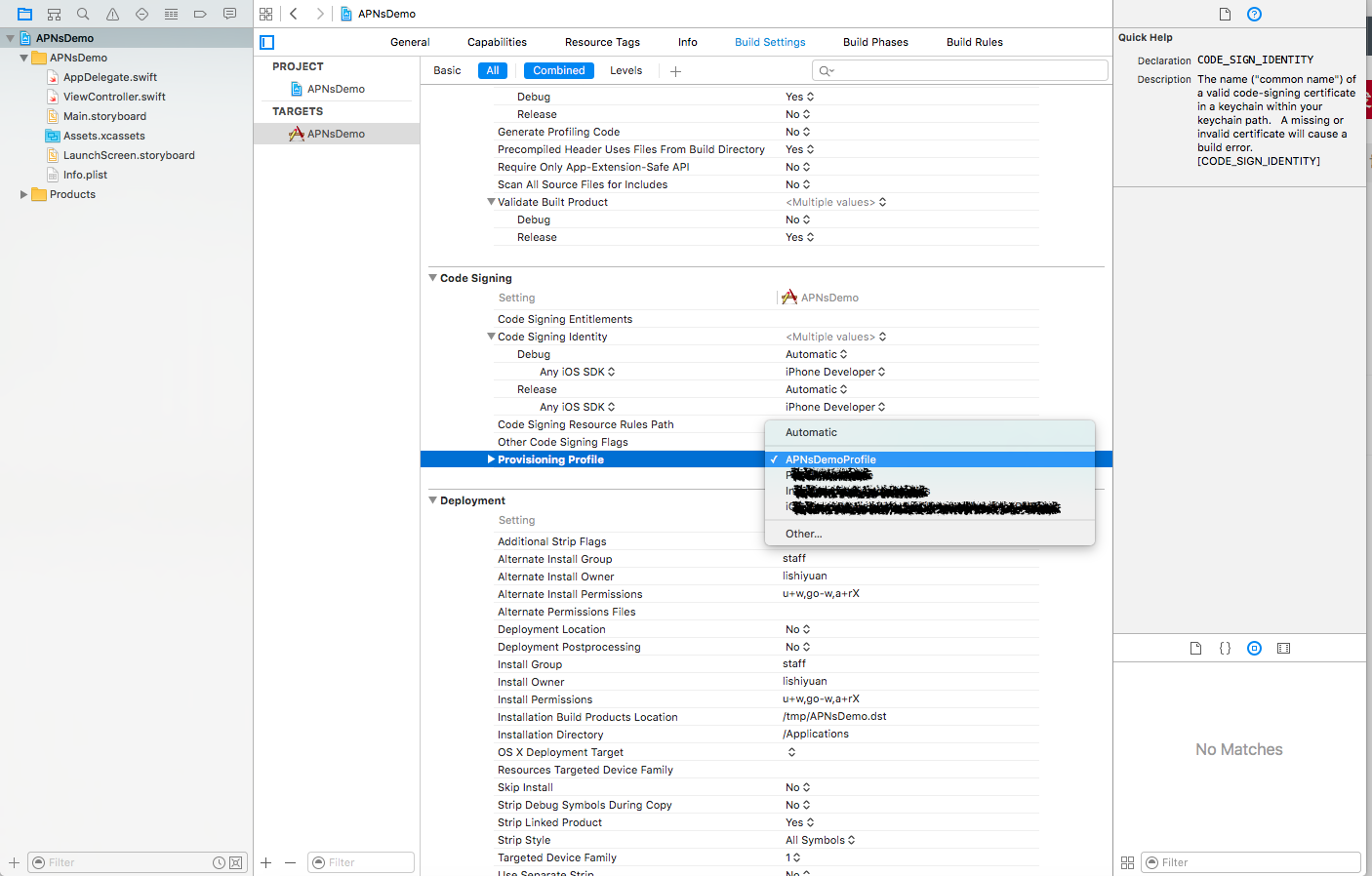Open the Resource Tags tab
Screen dimensions: 1372x876
coord(602,42)
